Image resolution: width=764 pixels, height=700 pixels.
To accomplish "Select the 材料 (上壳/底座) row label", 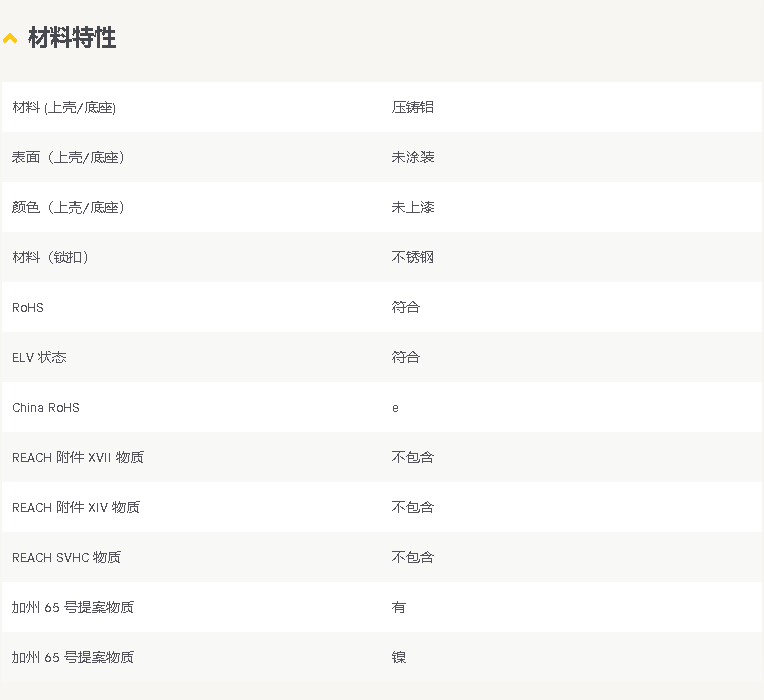I will (x=64, y=107).
